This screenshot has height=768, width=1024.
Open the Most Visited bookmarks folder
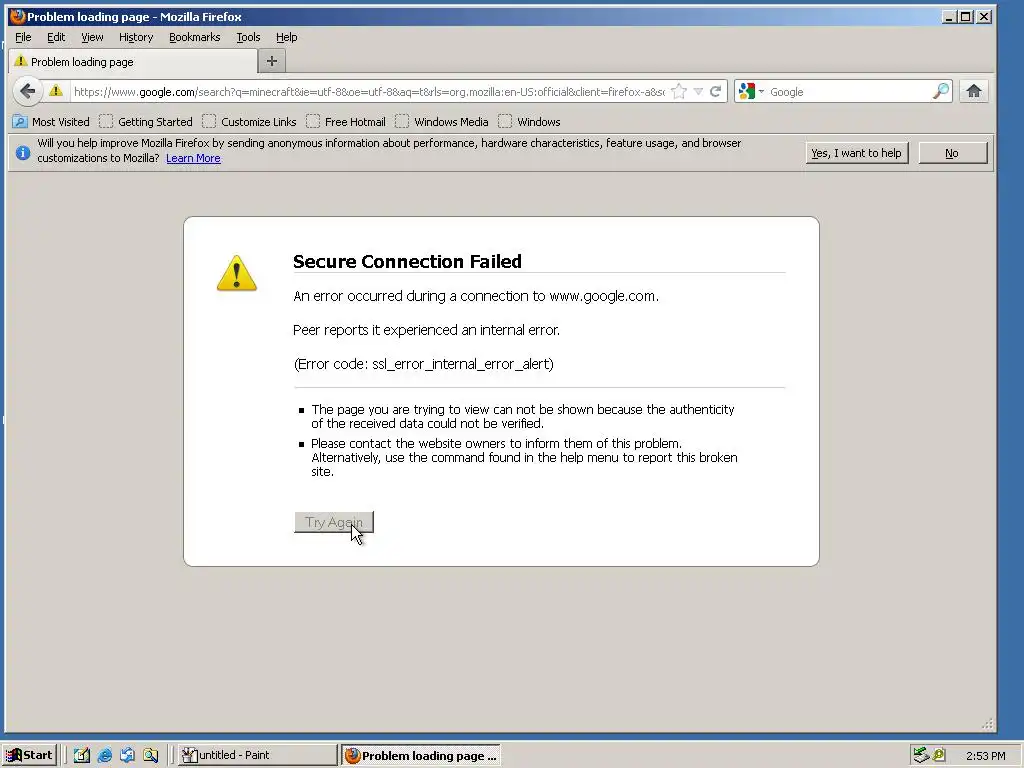tap(51, 121)
